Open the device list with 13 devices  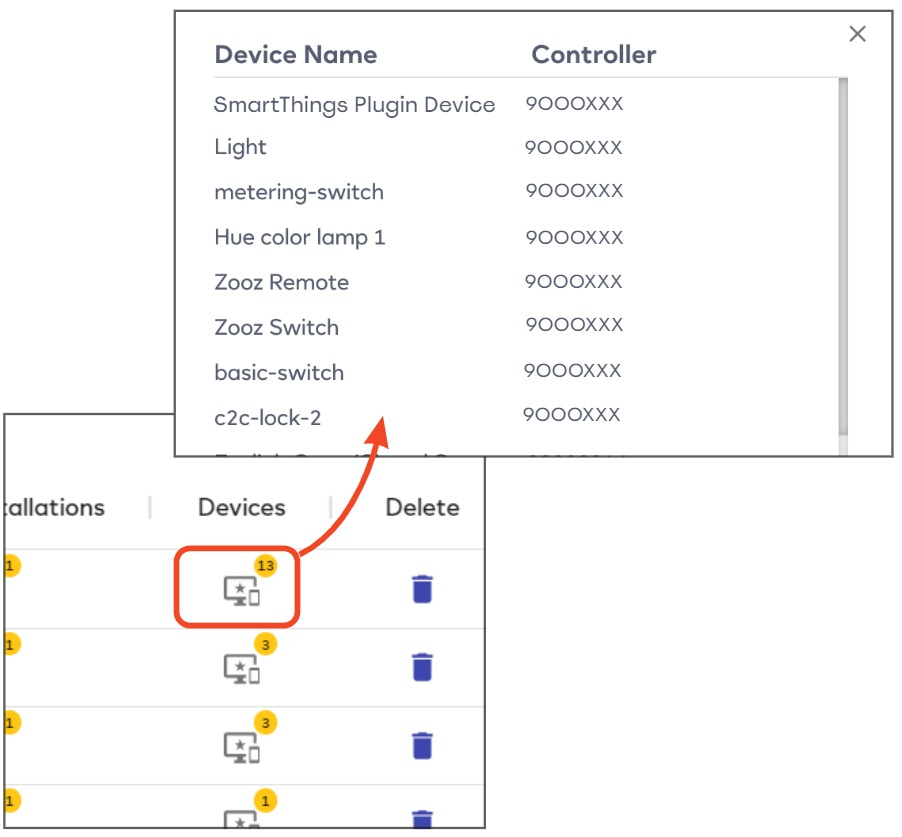point(240,590)
